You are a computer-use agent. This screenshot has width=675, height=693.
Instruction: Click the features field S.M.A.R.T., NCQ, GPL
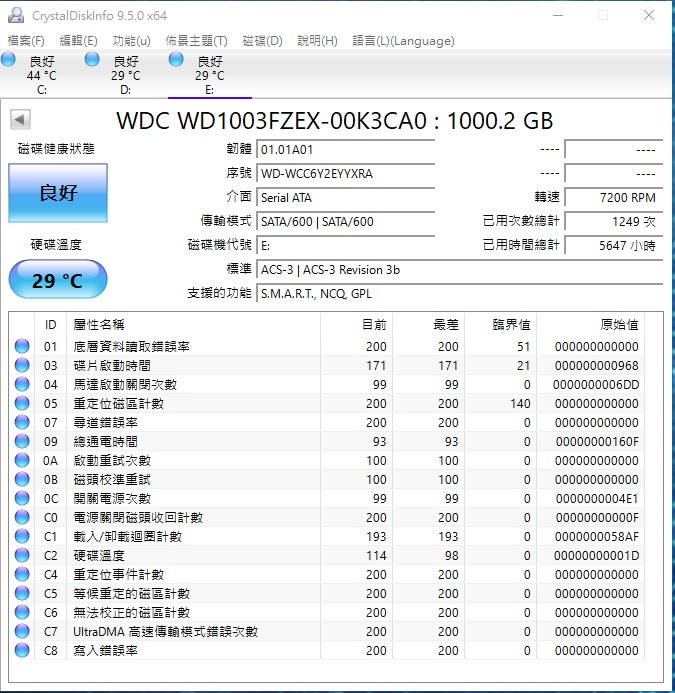(460, 293)
